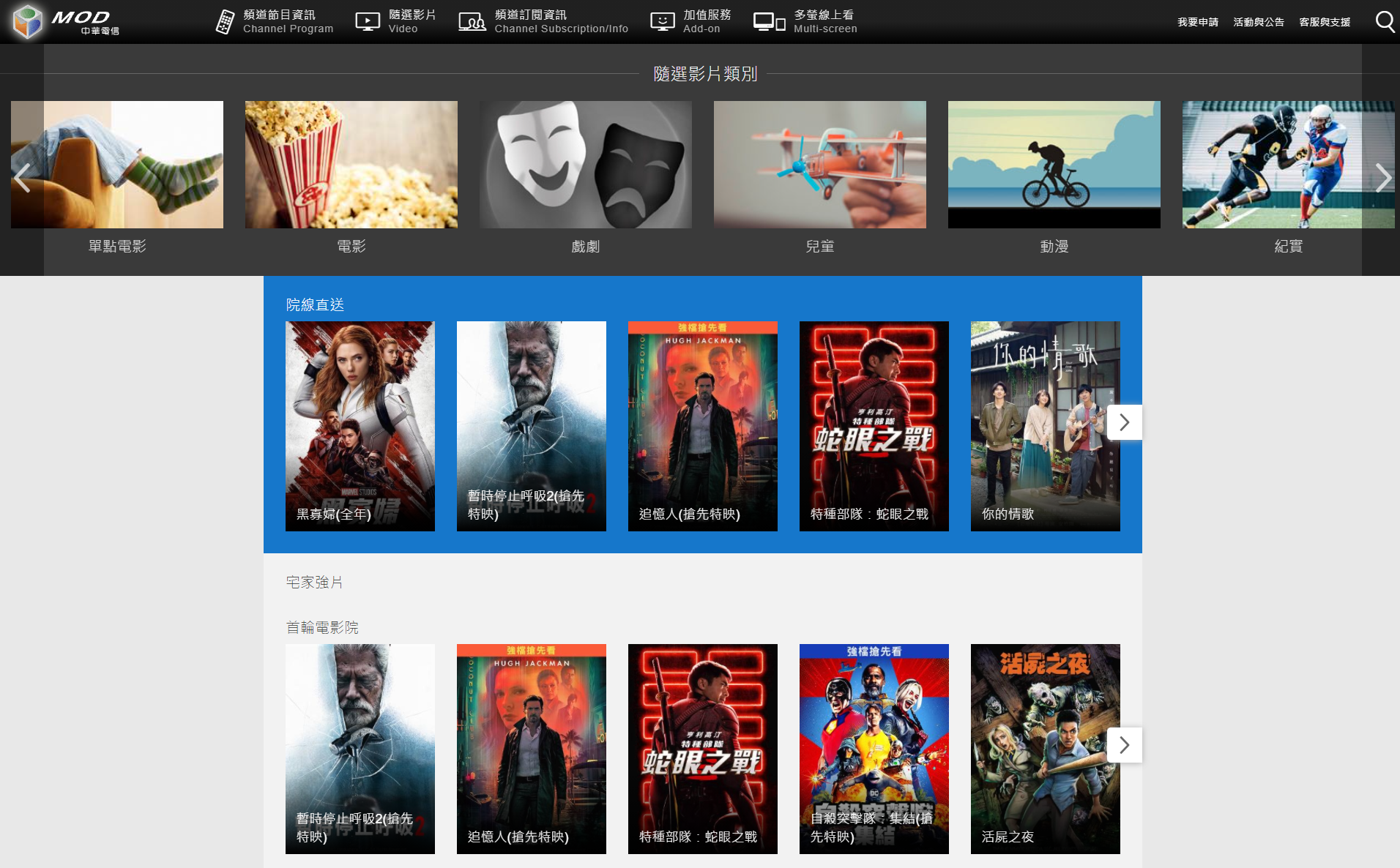The width and height of the screenshot is (1400, 868).
Task: Open the search magnifier icon
Action: (1384, 21)
